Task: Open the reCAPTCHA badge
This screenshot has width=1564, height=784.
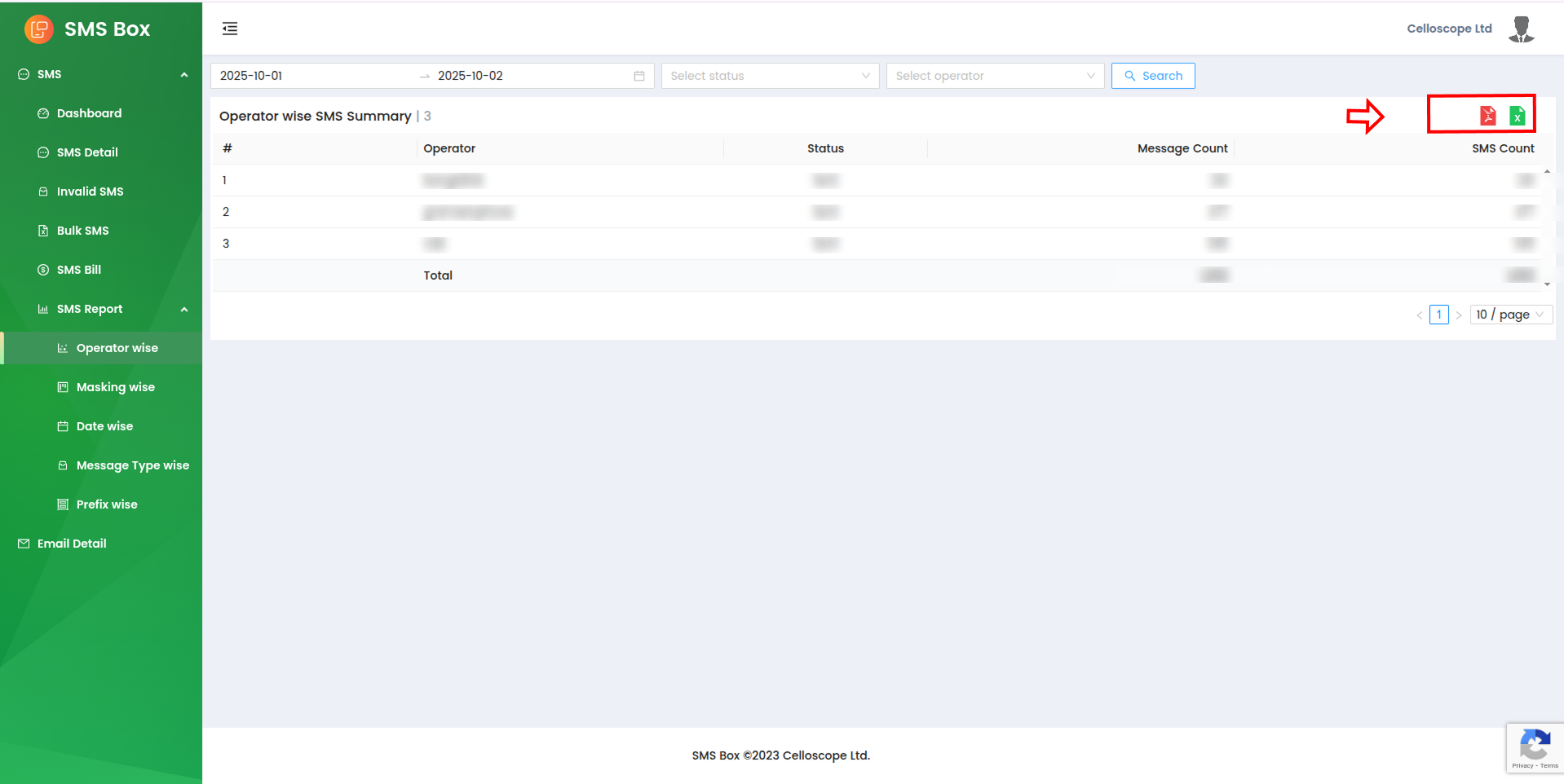Action: click(1534, 747)
